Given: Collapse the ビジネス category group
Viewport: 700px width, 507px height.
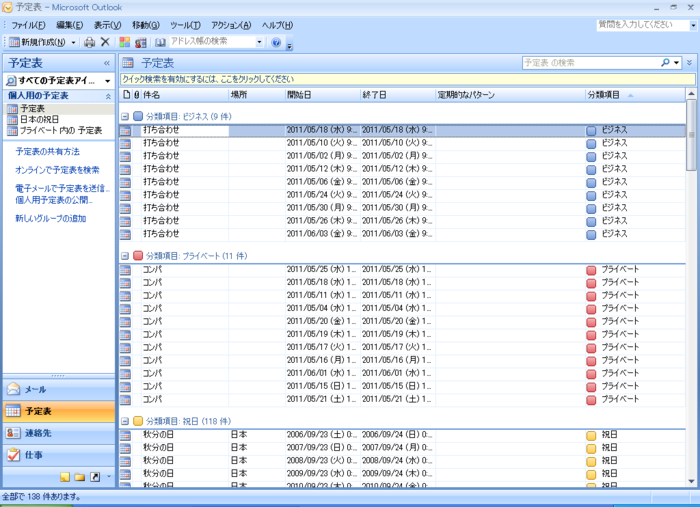Looking at the screenshot, I should (x=125, y=116).
